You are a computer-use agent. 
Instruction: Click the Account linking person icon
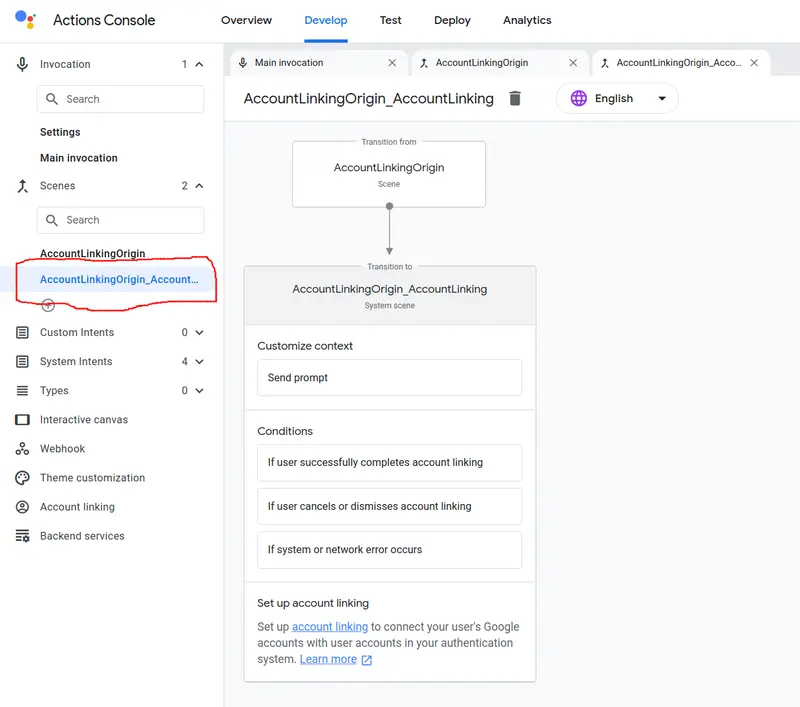coord(22,507)
